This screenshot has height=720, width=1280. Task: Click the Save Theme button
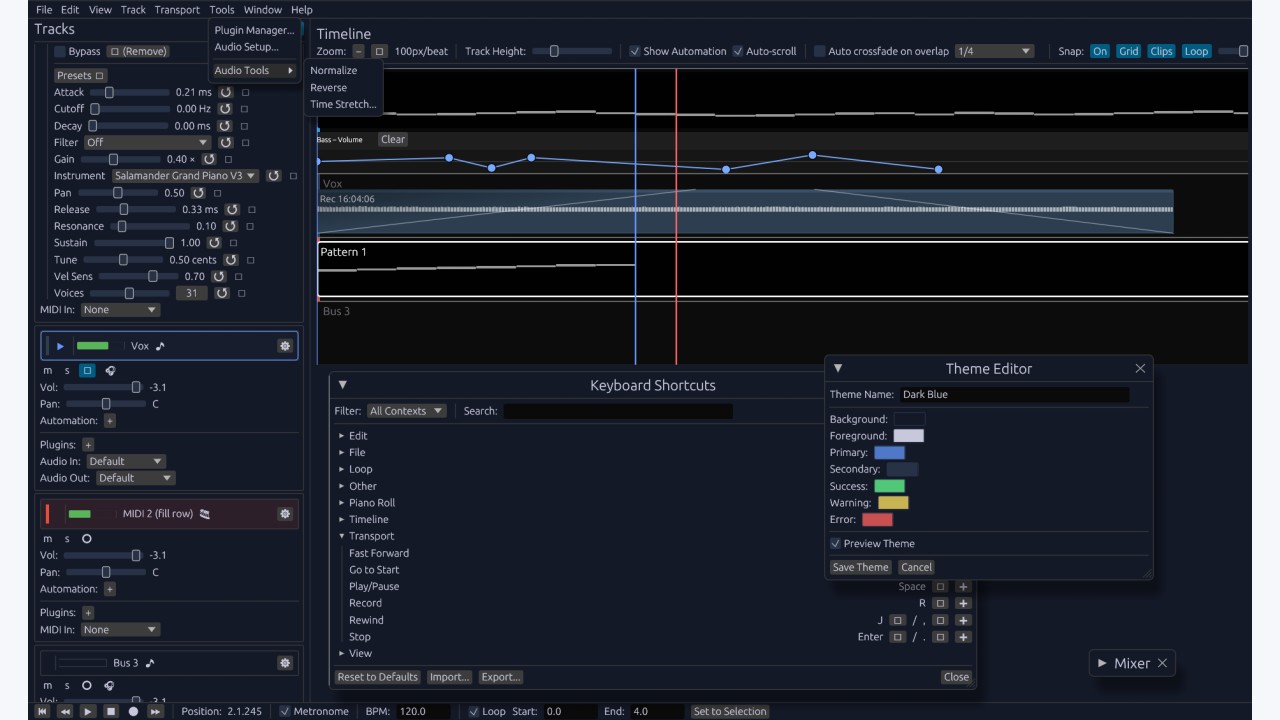[860, 567]
